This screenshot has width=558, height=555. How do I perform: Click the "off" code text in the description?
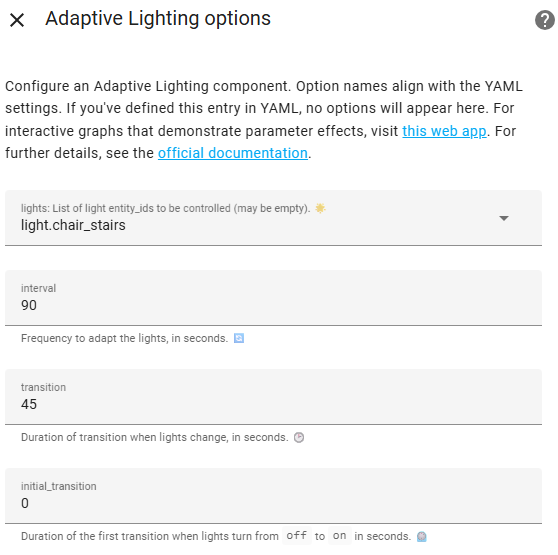pos(296,535)
